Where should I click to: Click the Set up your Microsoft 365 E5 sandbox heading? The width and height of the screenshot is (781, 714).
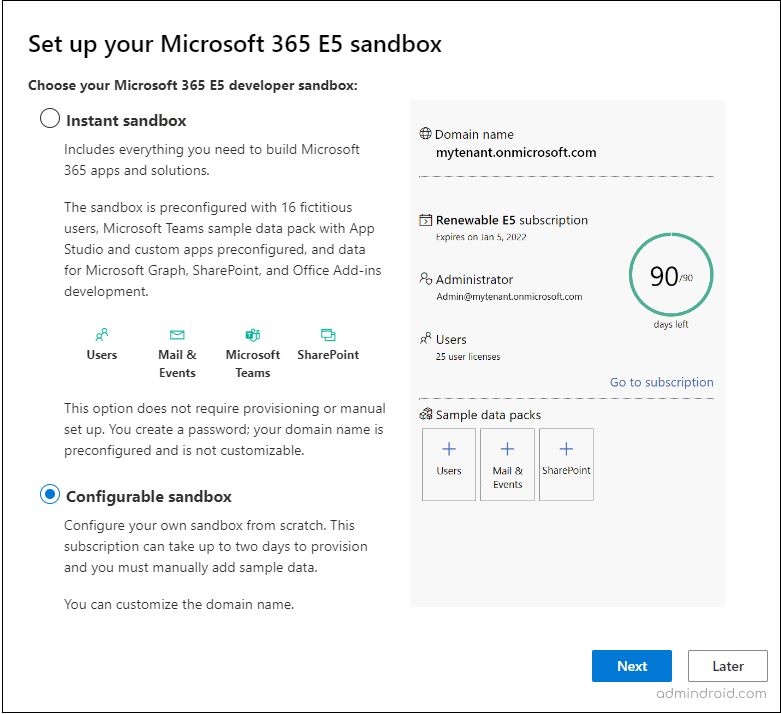pos(235,44)
